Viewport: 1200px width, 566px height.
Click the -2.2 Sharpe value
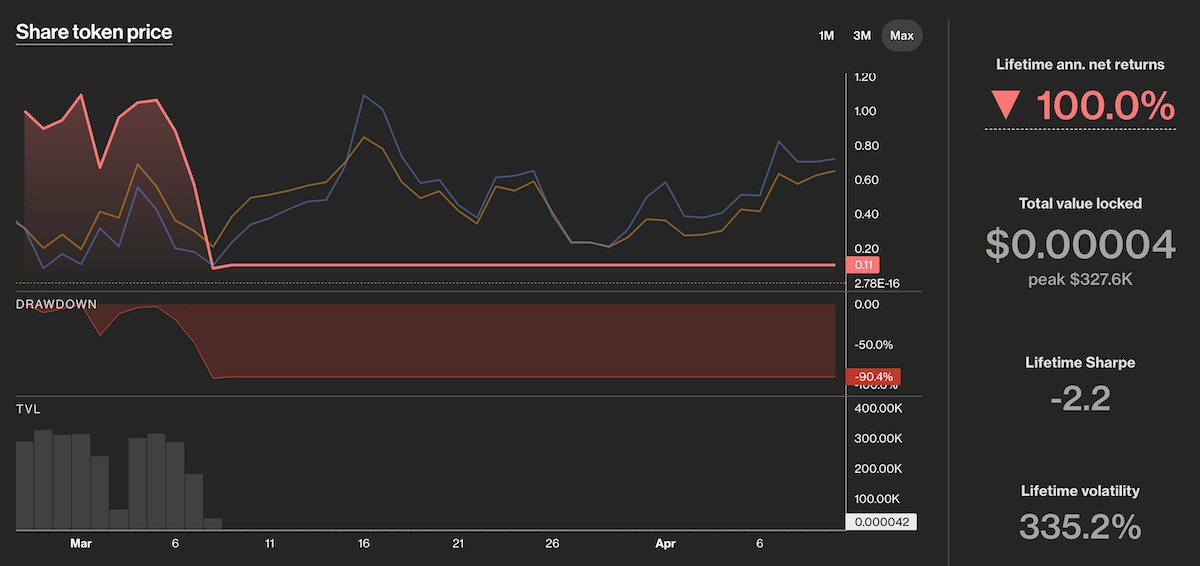click(1080, 398)
